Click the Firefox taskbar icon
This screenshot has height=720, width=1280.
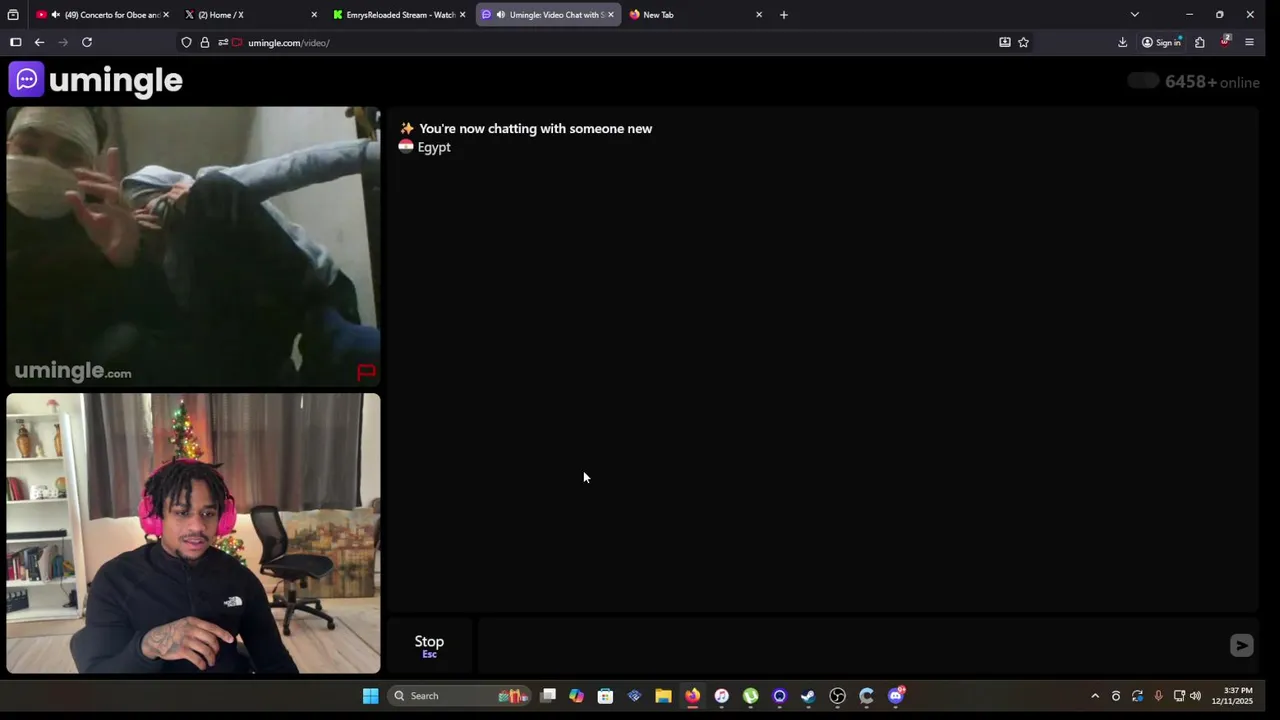tap(692, 696)
